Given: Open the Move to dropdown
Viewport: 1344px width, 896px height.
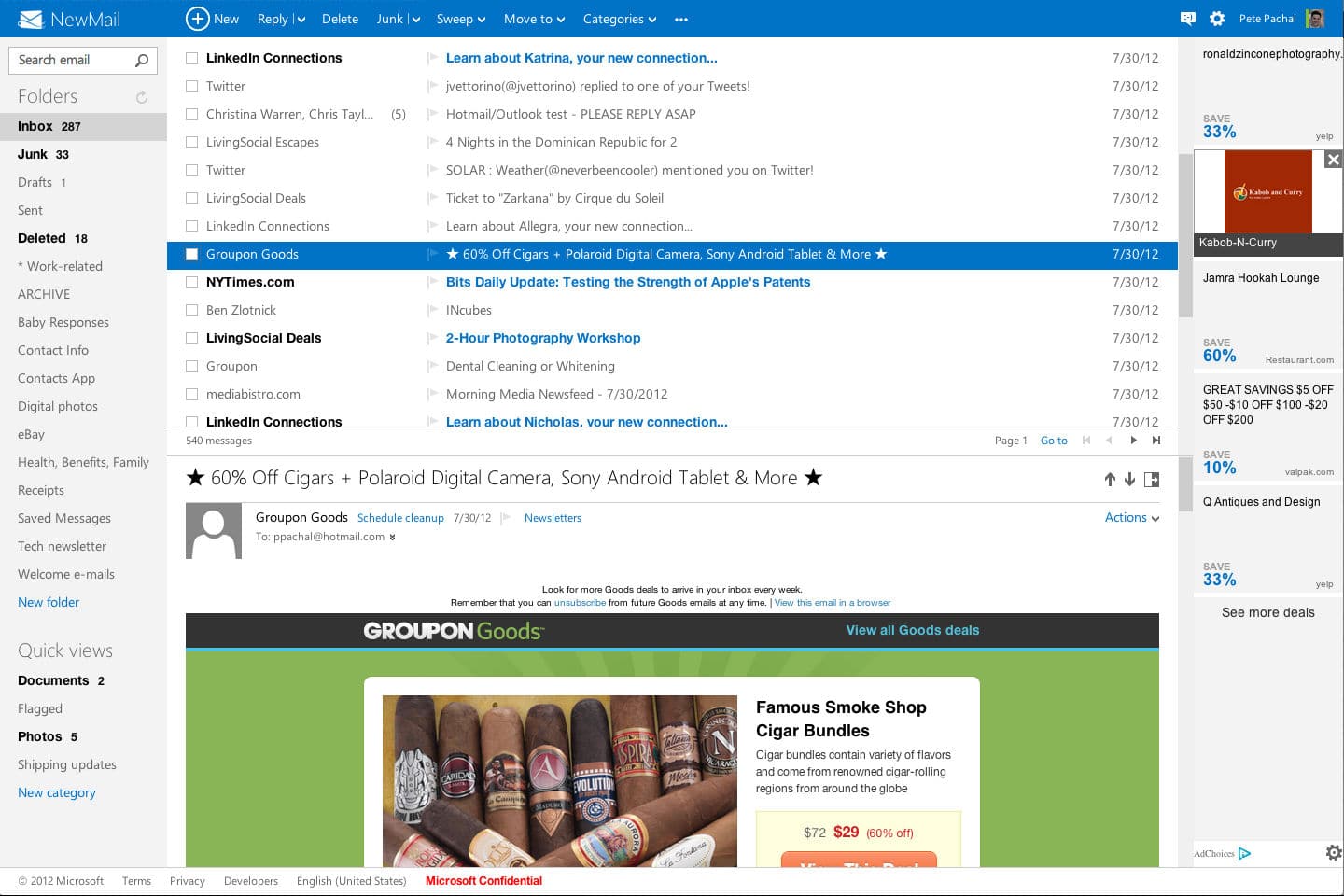Looking at the screenshot, I should [x=561, y=20].
